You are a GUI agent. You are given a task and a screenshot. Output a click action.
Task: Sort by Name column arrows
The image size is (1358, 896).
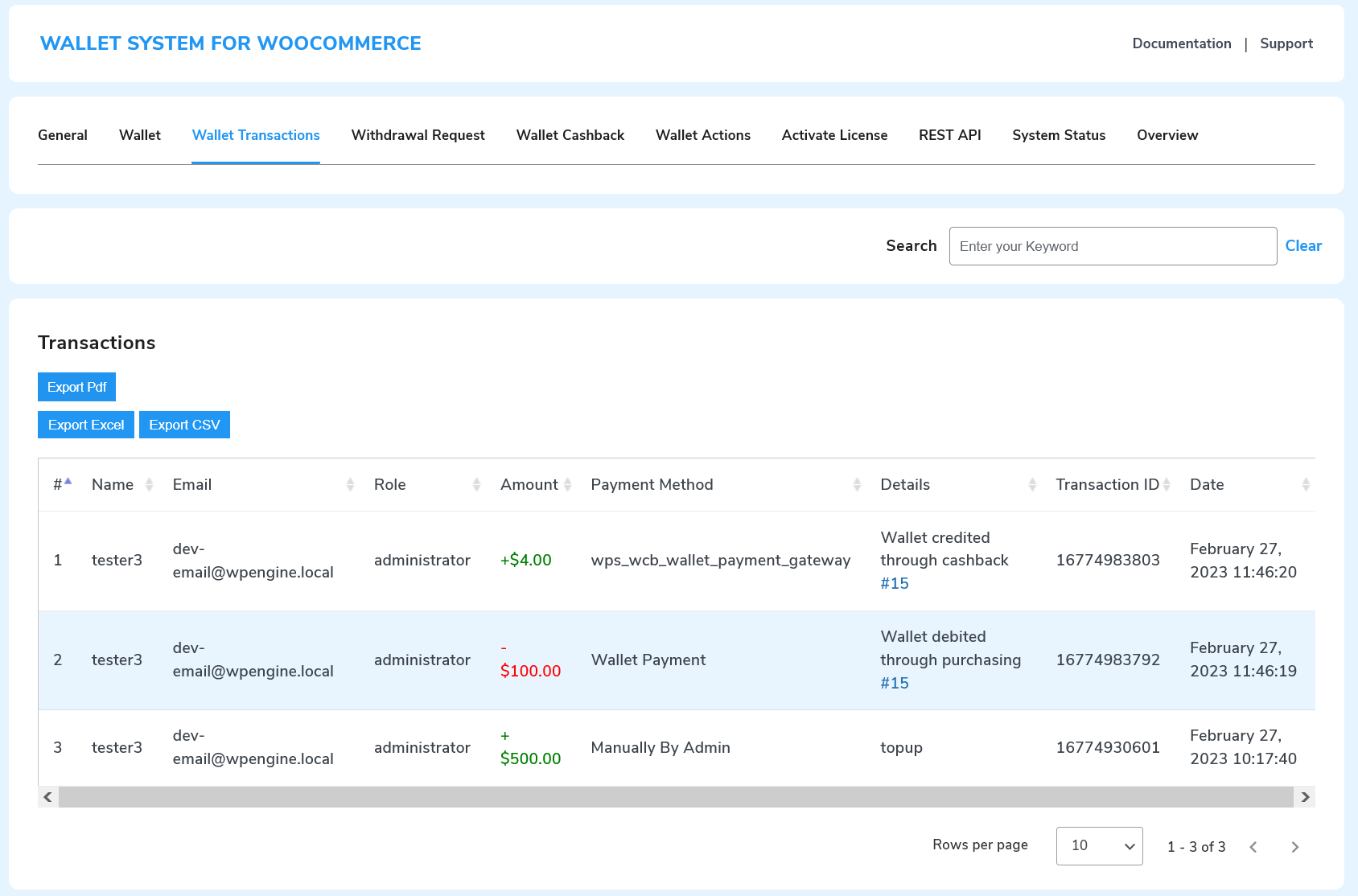click(149, 484)
